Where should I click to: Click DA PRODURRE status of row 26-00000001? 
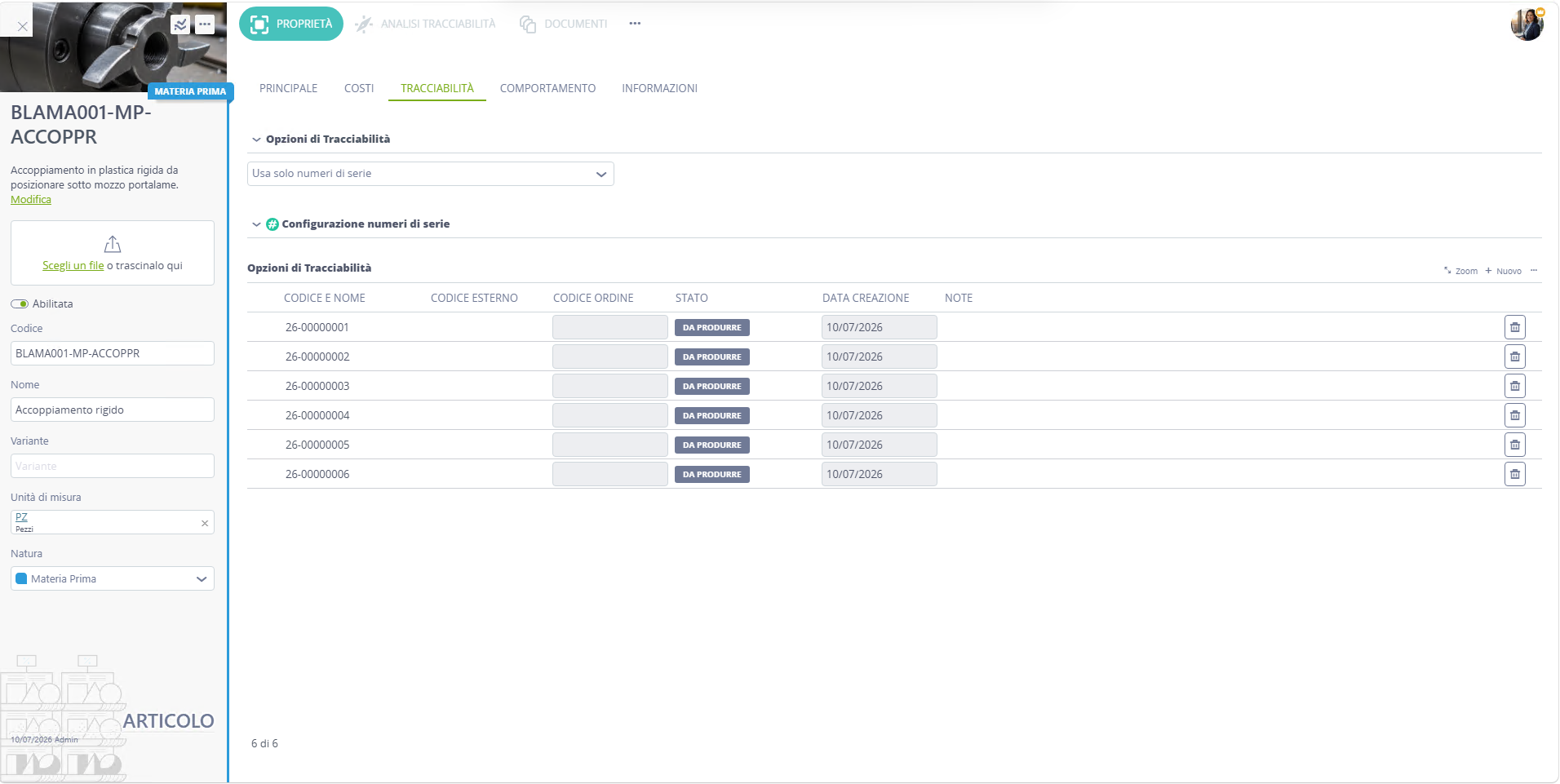coord(712,327)
